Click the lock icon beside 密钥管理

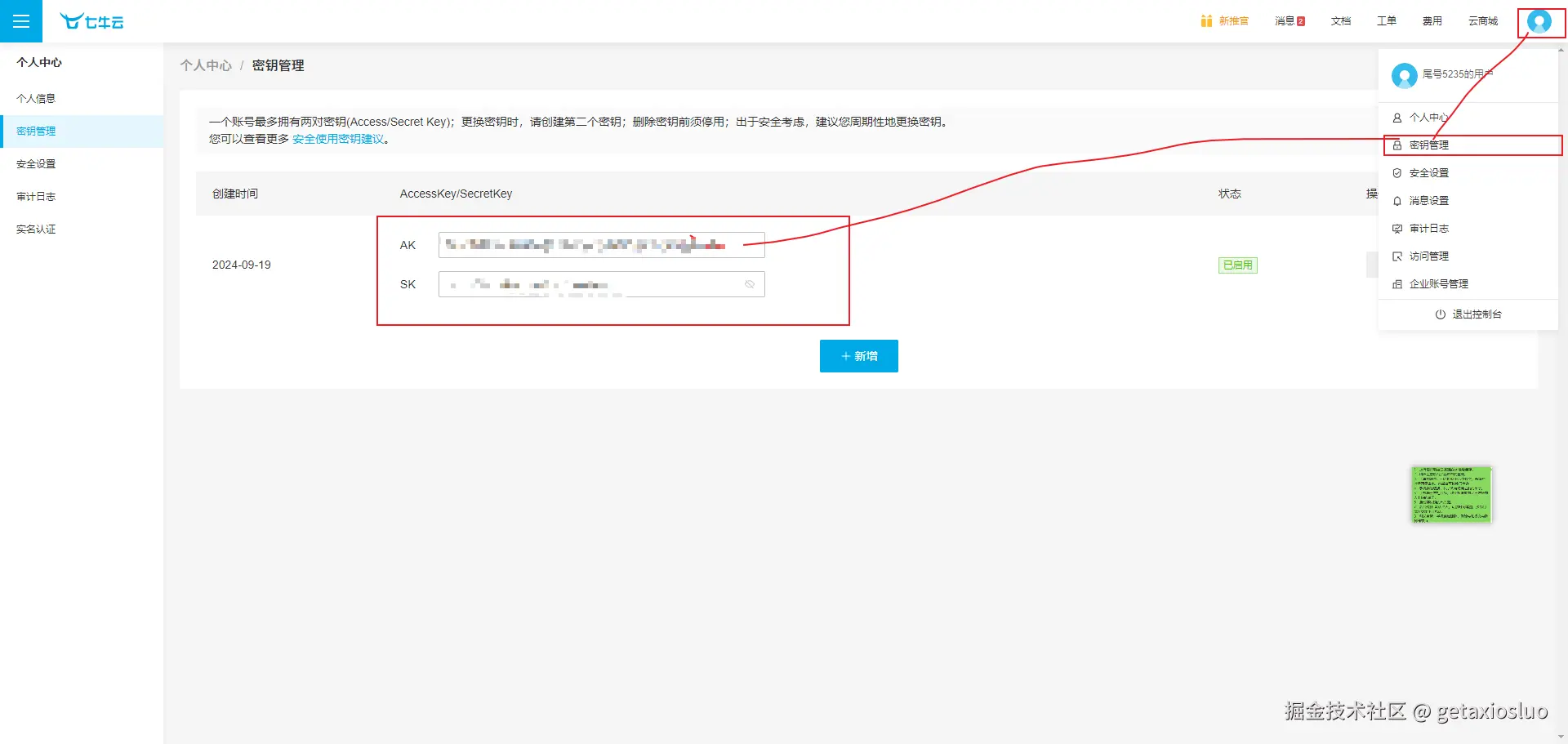(1397, 145)
